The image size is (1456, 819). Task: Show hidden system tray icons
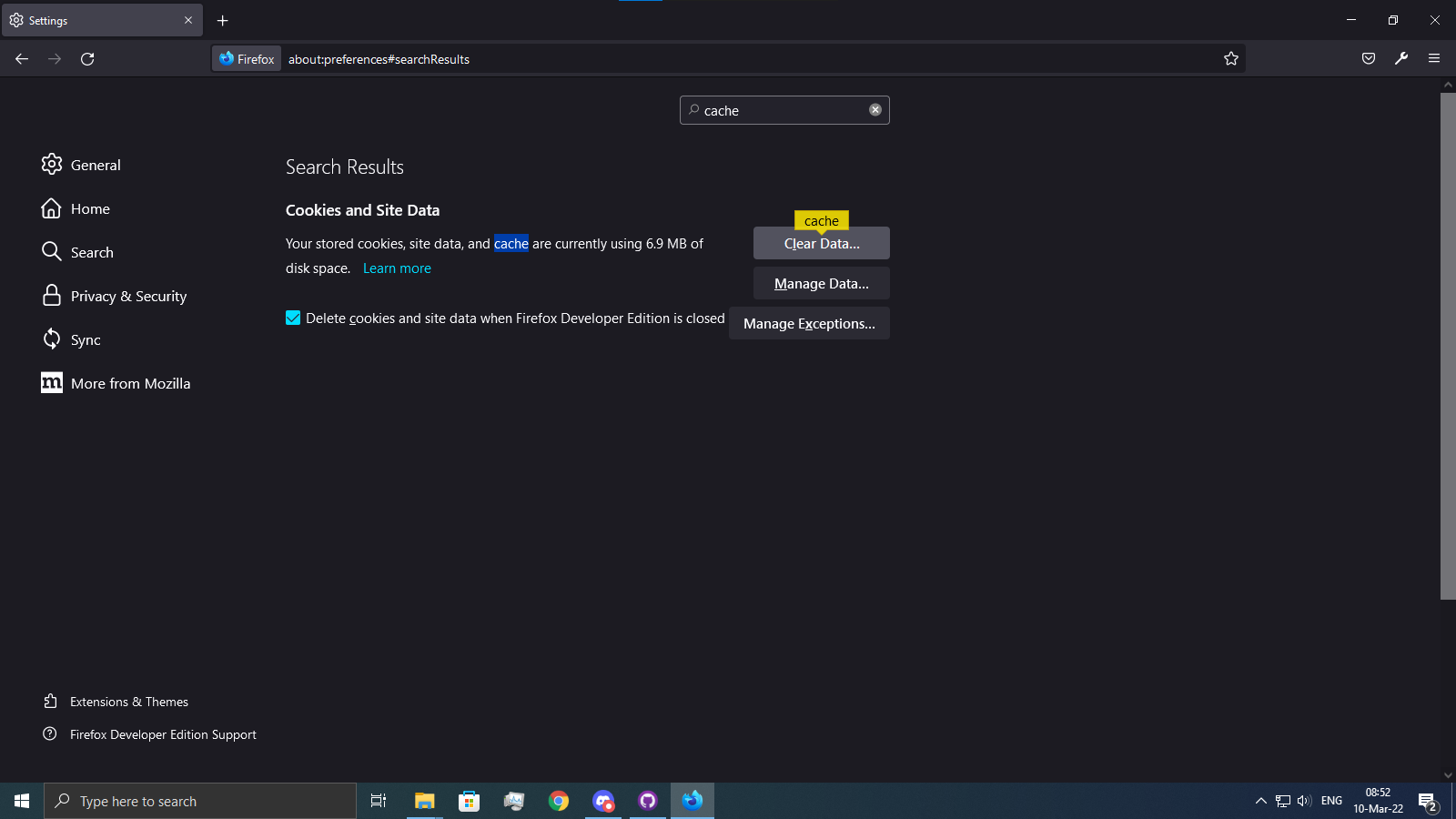(x=1260, y=801)
